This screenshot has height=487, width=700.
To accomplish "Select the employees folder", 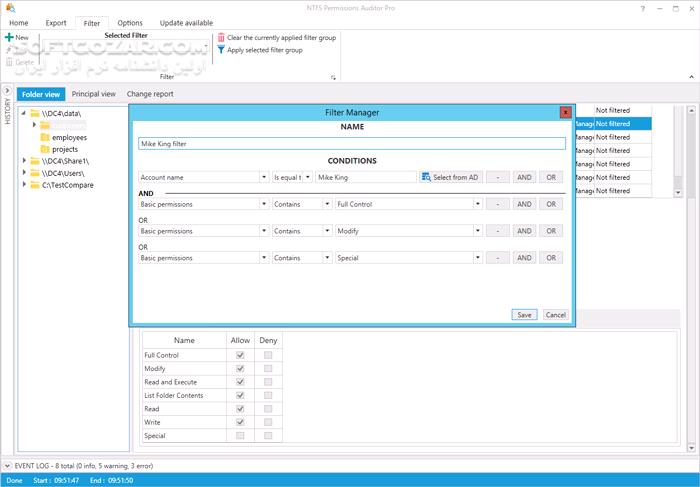I will point(69,137).
